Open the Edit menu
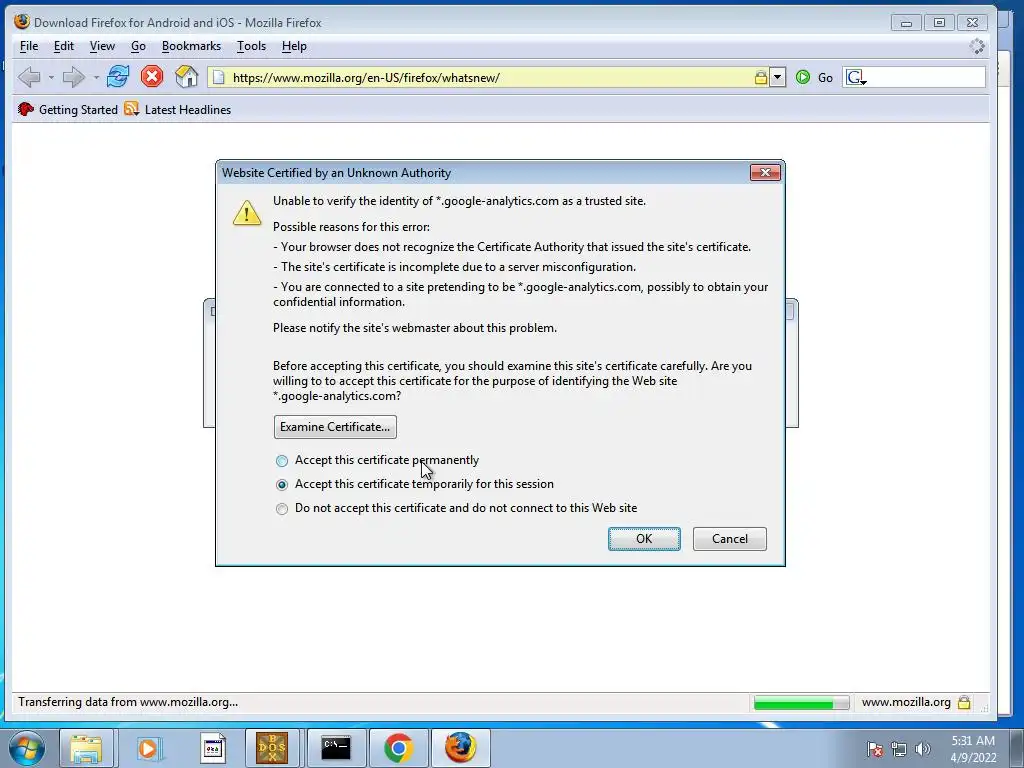 point(63,46)
